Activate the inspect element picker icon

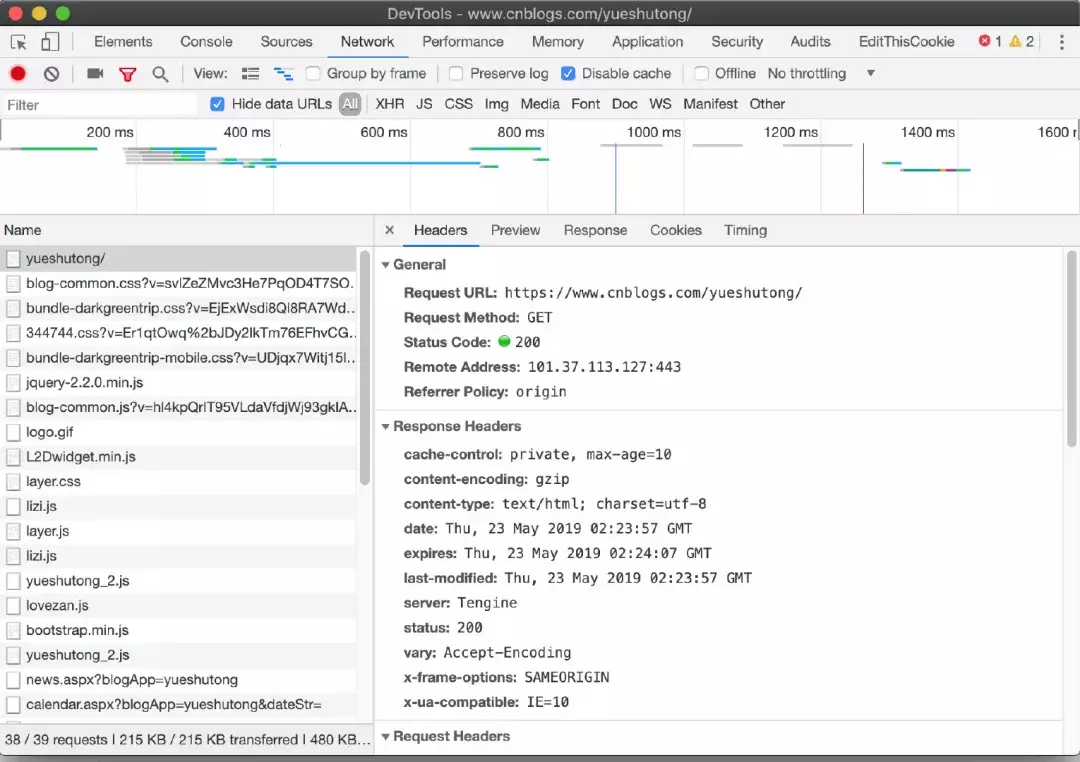19,42
